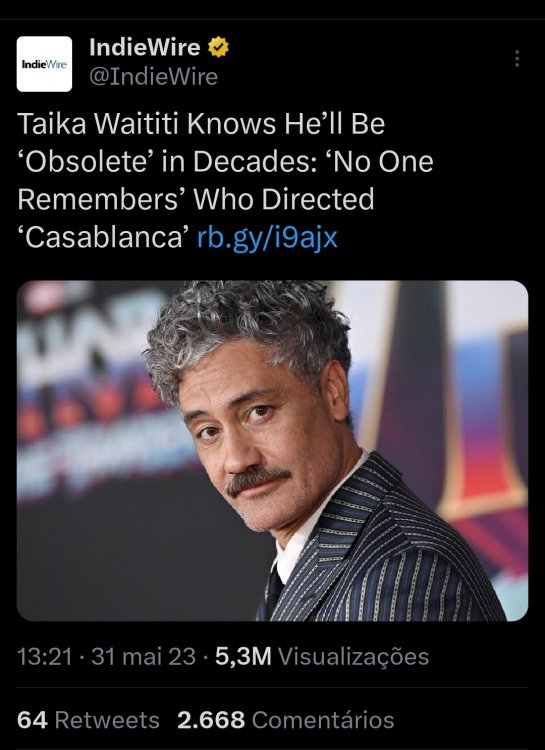Viewport: 545px width, 750px height.
Task: Follow the rb.gy/i9ajx article link
Action: 267,237
